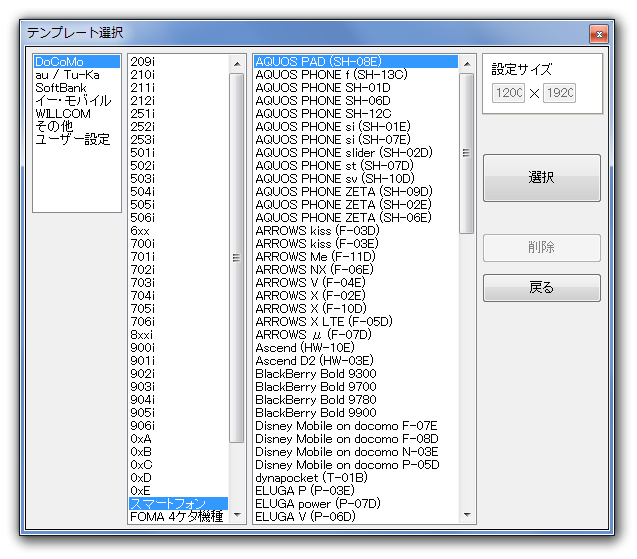Click the 選択 button
This screenshot has width=637, height=559.
tap(542, 178)
